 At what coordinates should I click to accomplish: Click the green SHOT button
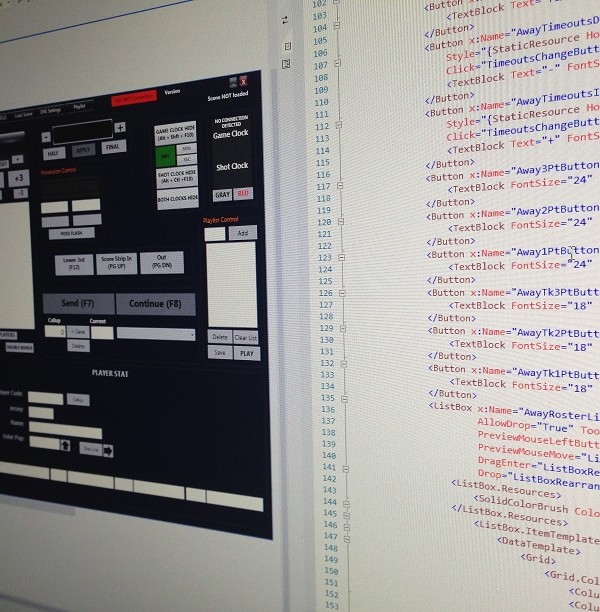pyautogui.click(x=166, y=157)
